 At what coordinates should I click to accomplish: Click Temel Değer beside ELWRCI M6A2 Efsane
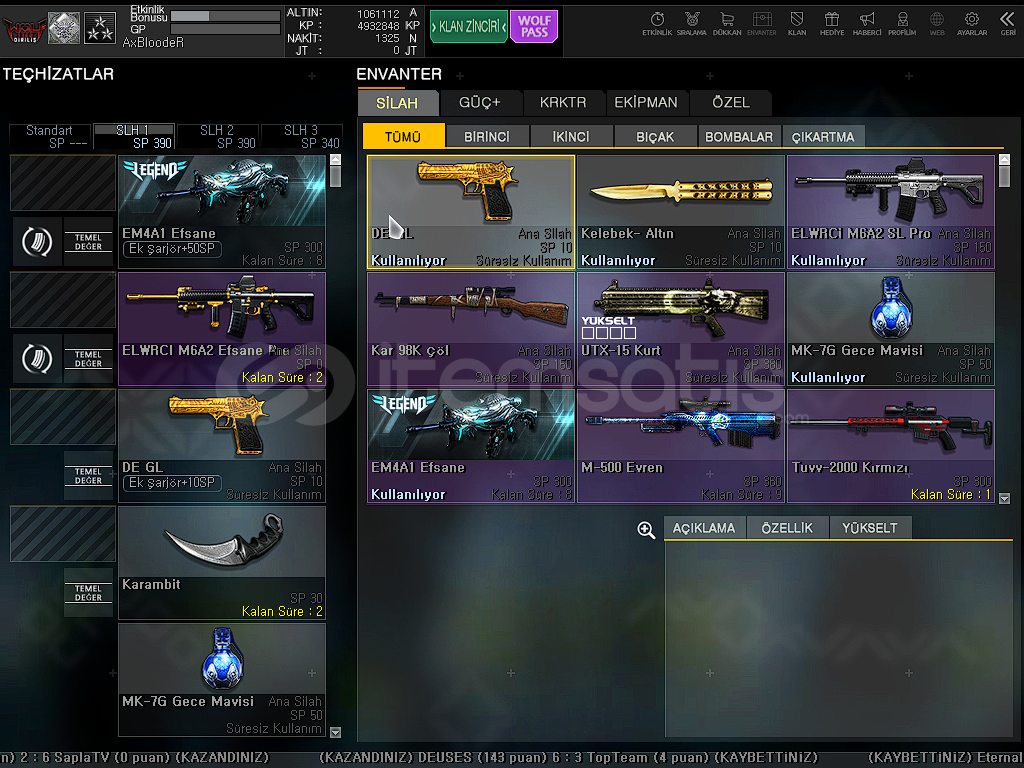[x=88, y=359]
